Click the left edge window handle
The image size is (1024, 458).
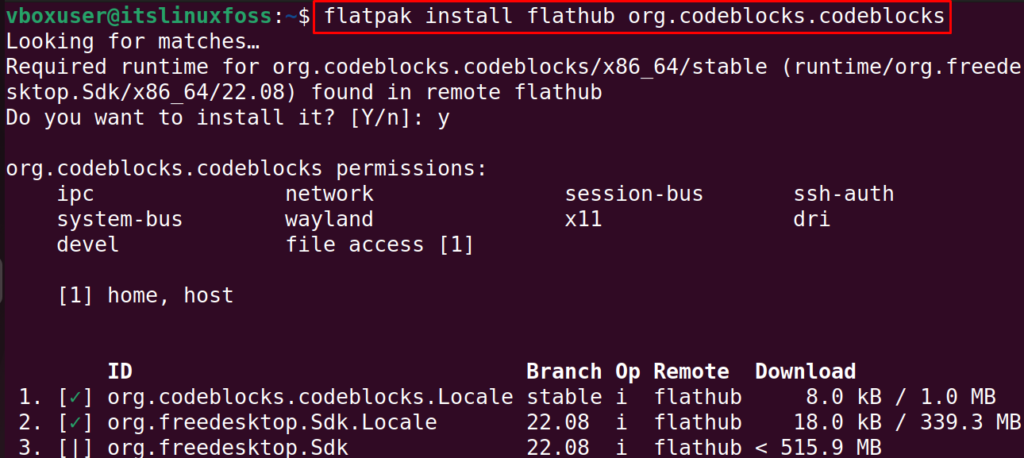coord(1,281)
